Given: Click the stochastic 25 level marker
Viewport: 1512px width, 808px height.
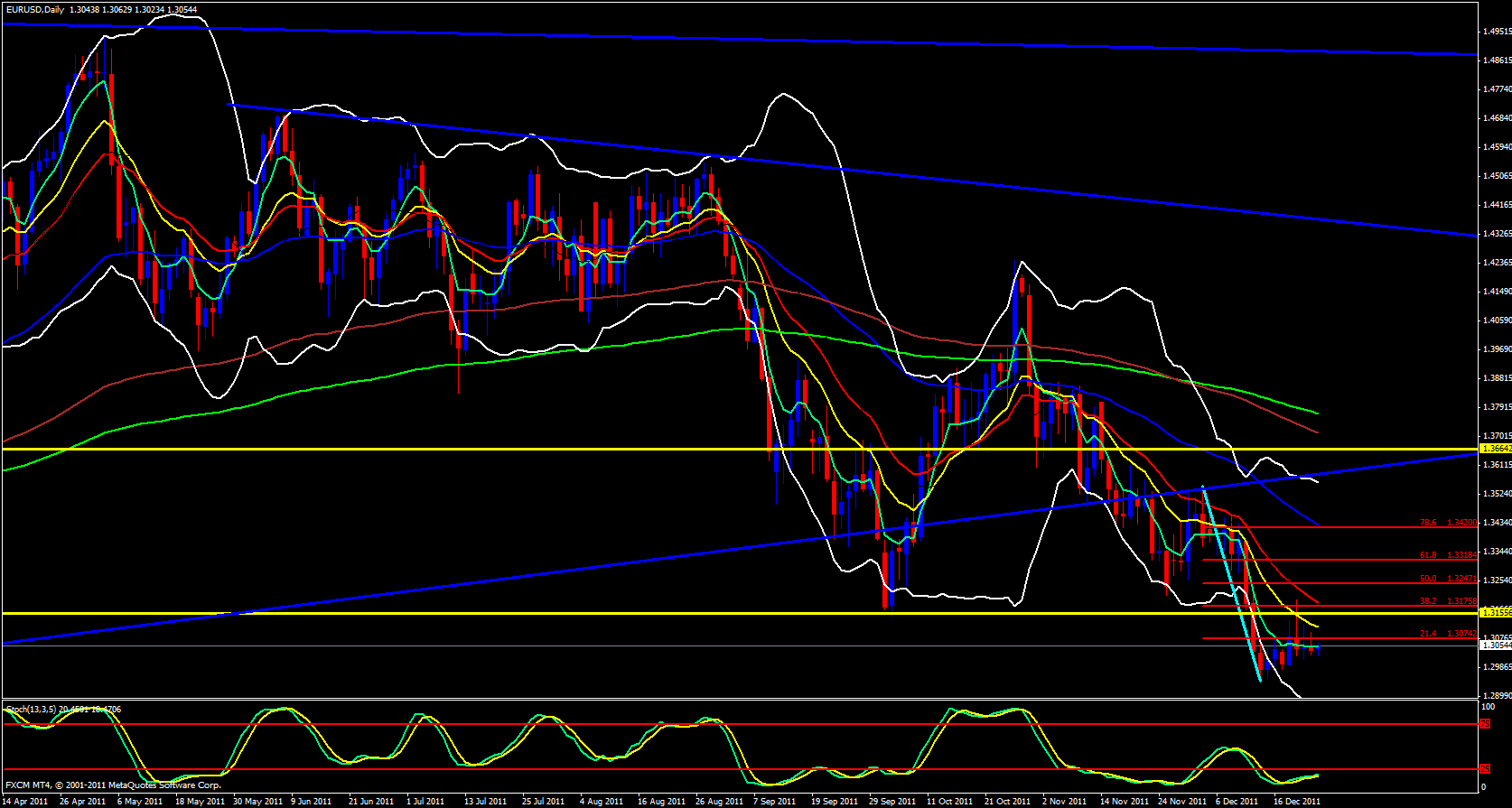Looking at the screenshot, I should click(x=1485, y=769).
